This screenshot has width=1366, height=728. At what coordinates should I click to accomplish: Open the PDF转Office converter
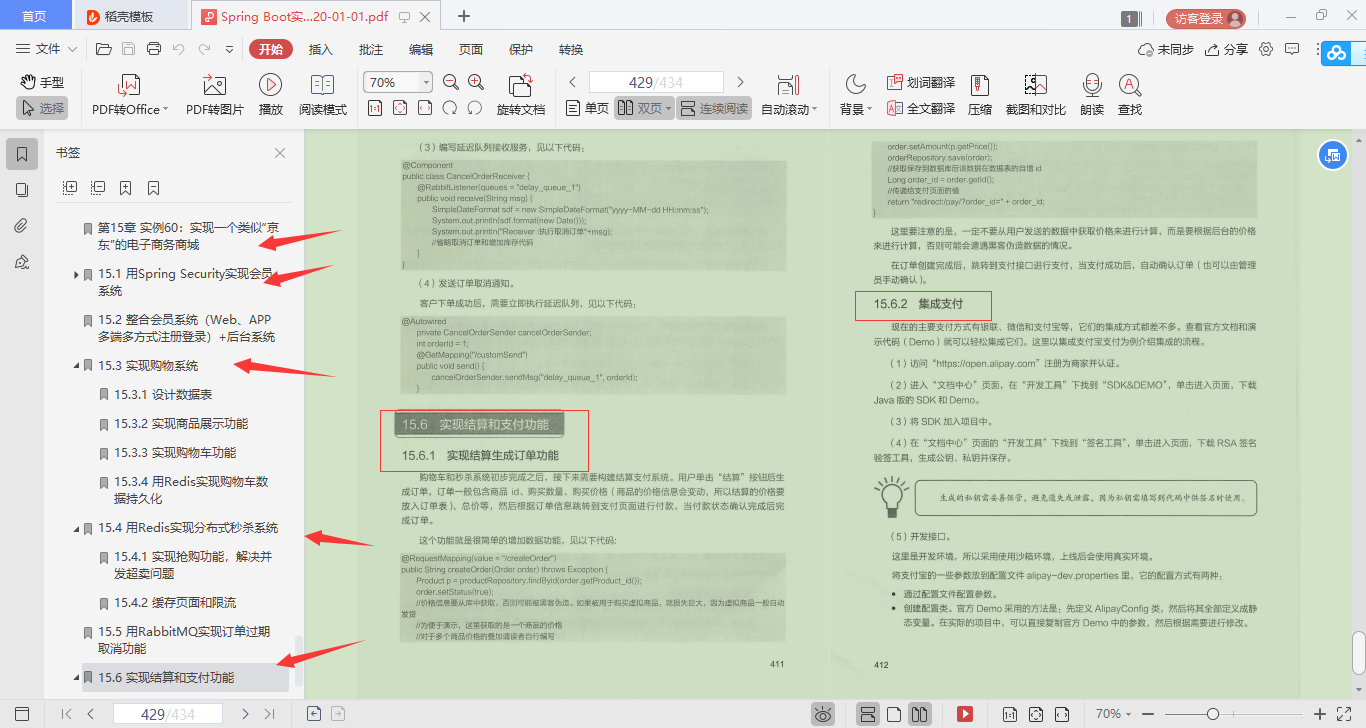click(x=130, y=96)
